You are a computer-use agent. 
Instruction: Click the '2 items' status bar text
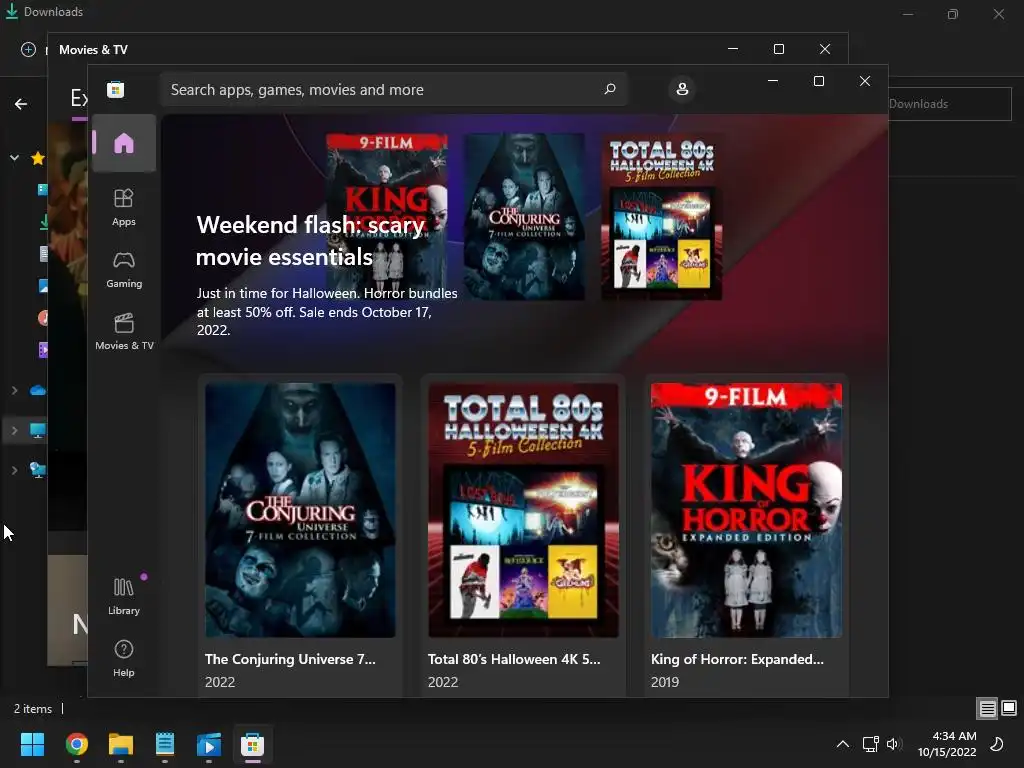coord(33,709)
